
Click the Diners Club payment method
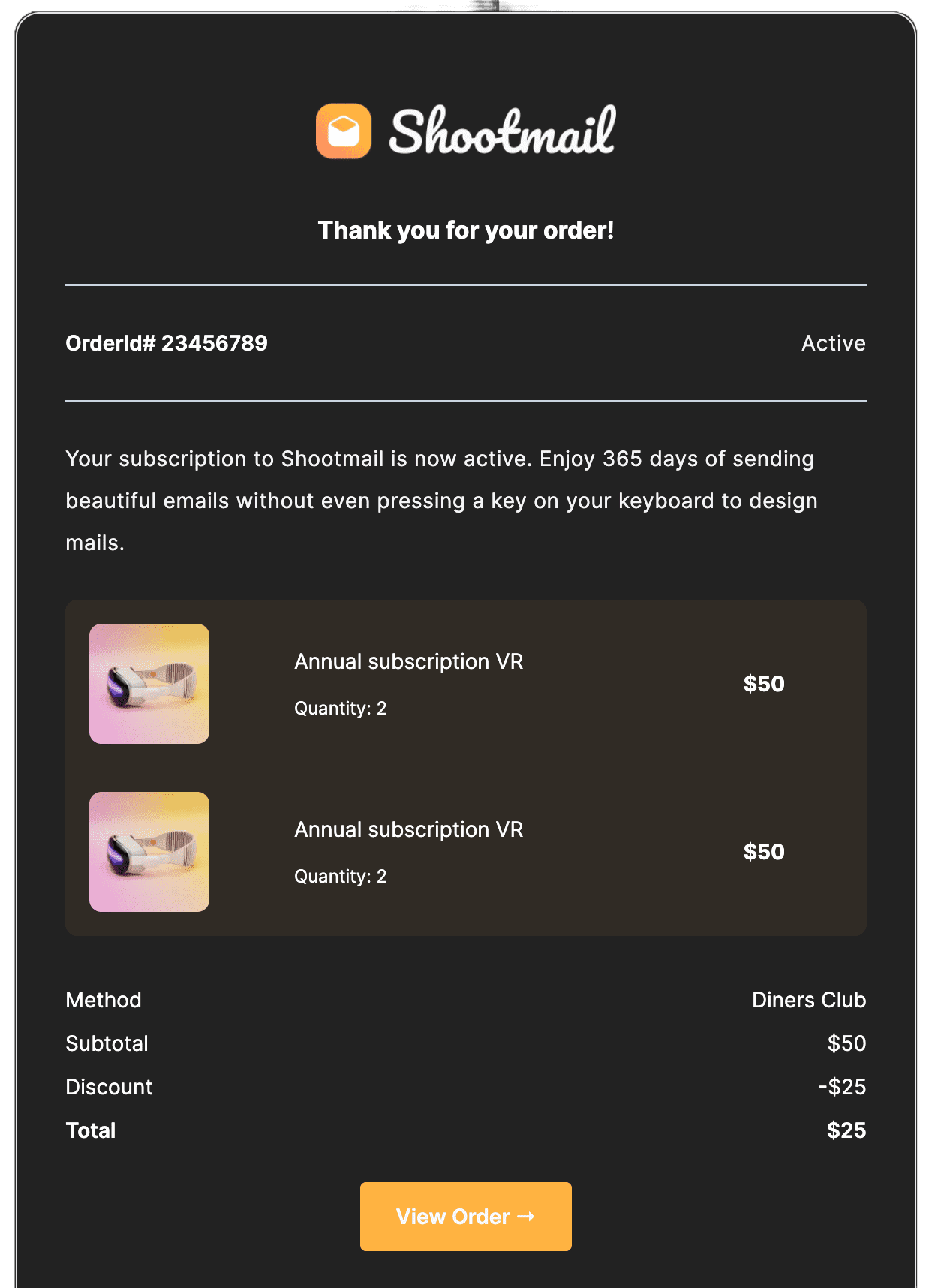tap(809, 1000)
